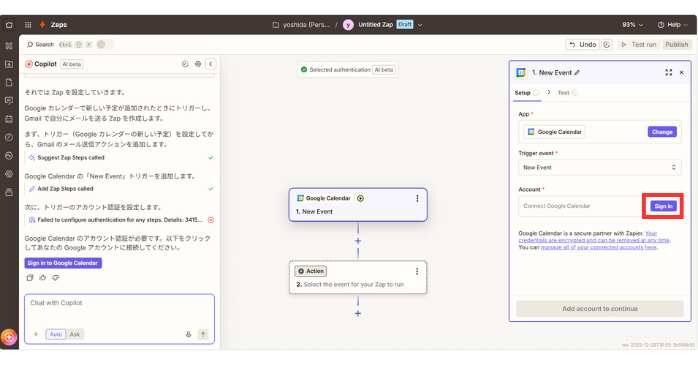Rename step with pencil icon by New Event
The height and width of the screenshot is (365, 698).
pos(577,73)
